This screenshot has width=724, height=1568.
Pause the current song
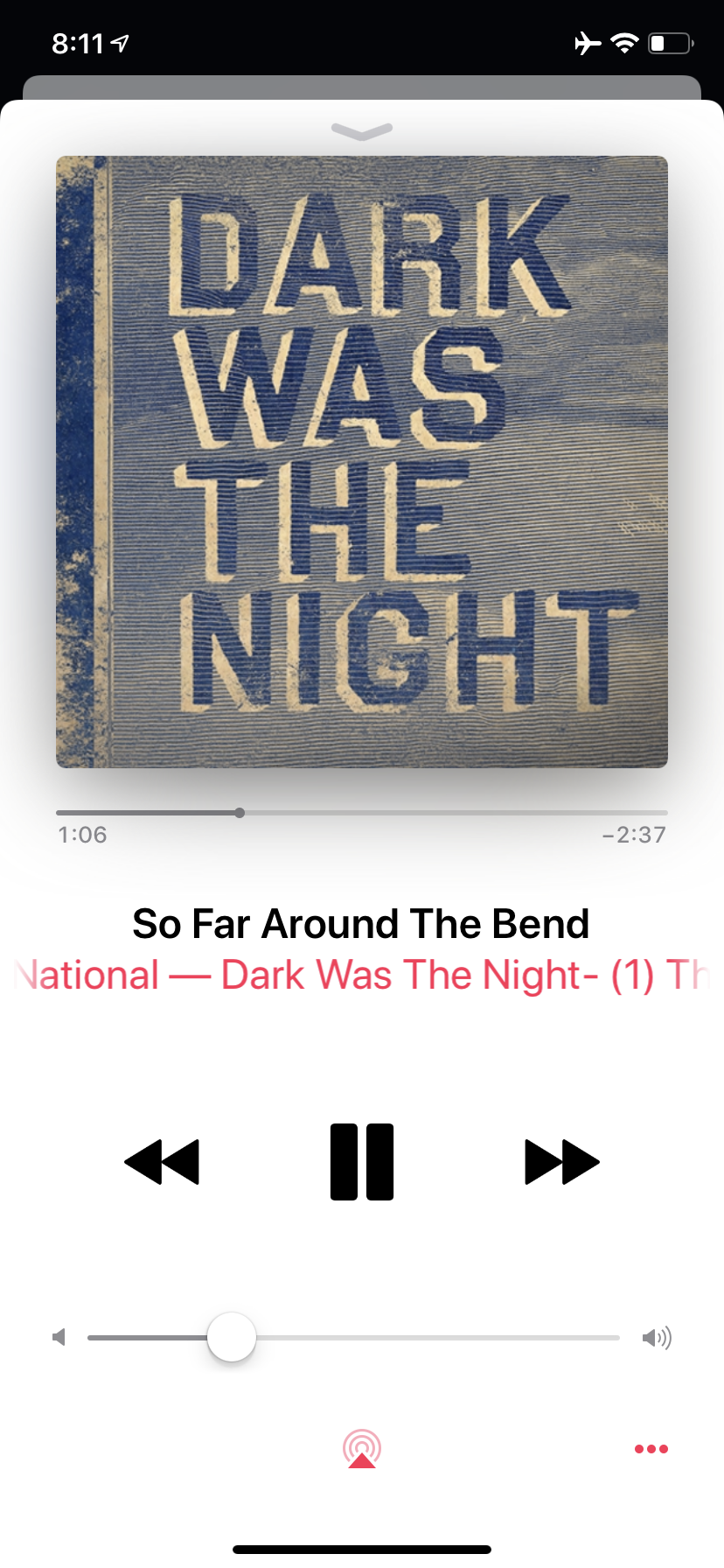(362, 1161)
